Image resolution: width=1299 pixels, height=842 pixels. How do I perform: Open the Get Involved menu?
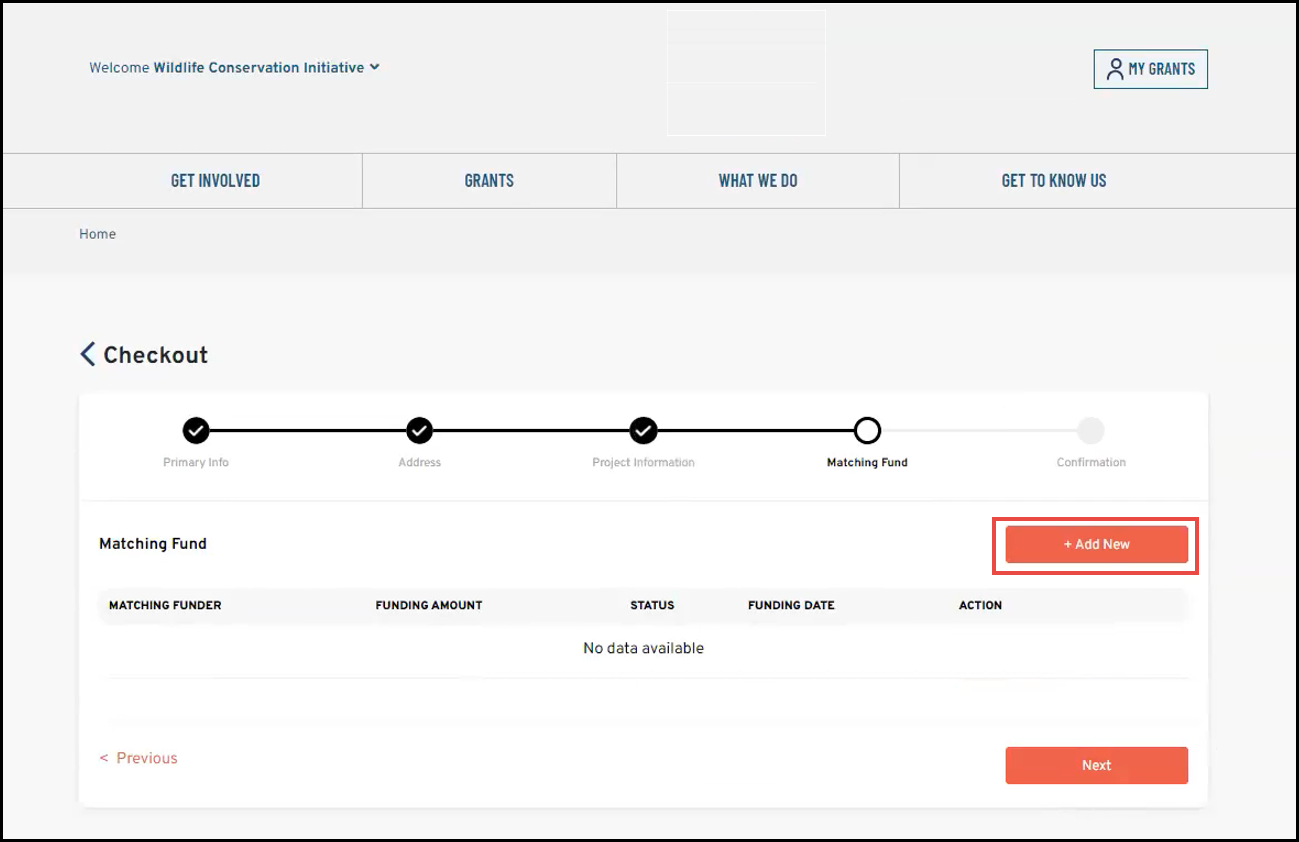[x=215, y=181]
